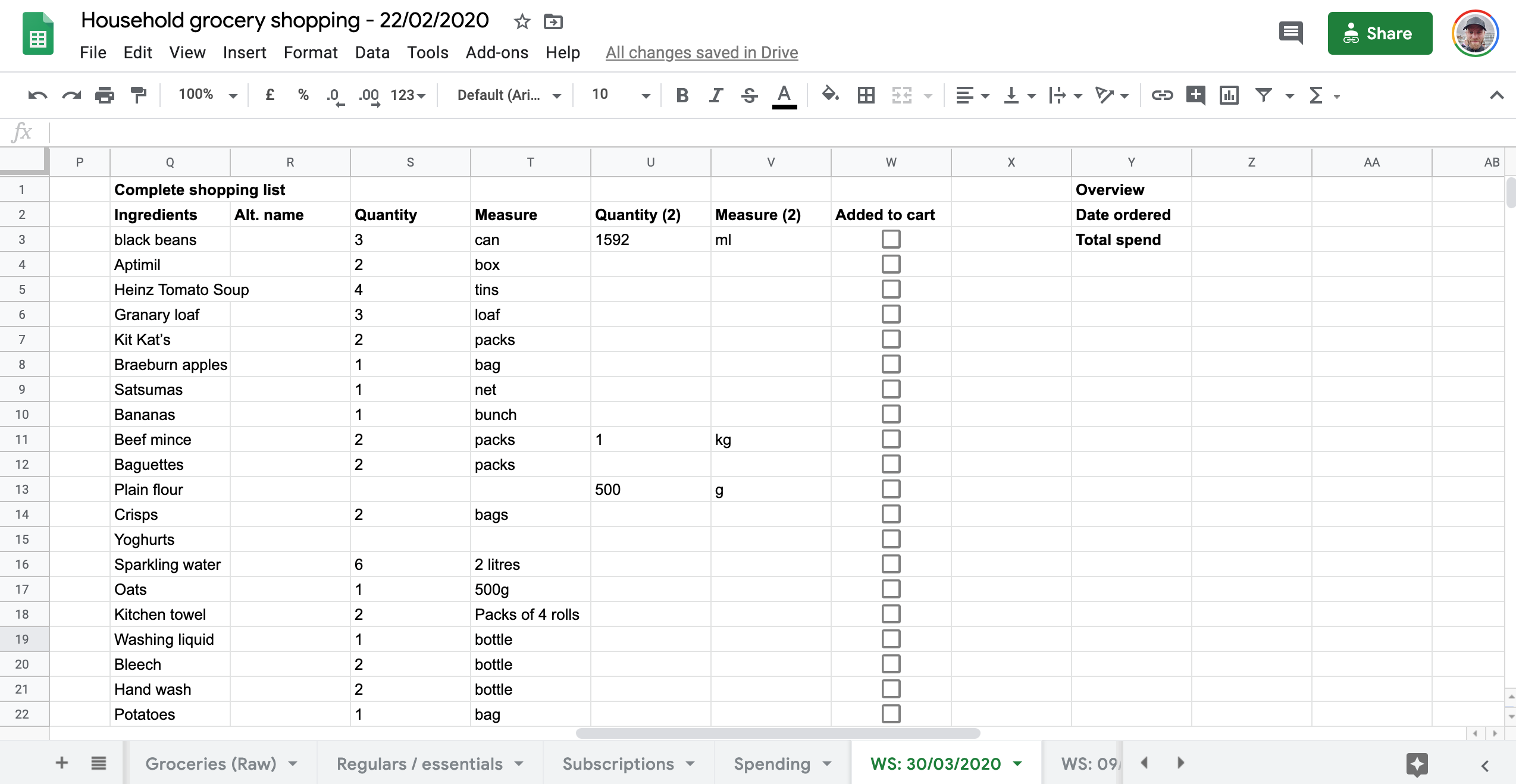This screenshot has width=1516, height=784.
Task: Open the comment history icon
Action: pyautogui.click(x=1291, y=33)
